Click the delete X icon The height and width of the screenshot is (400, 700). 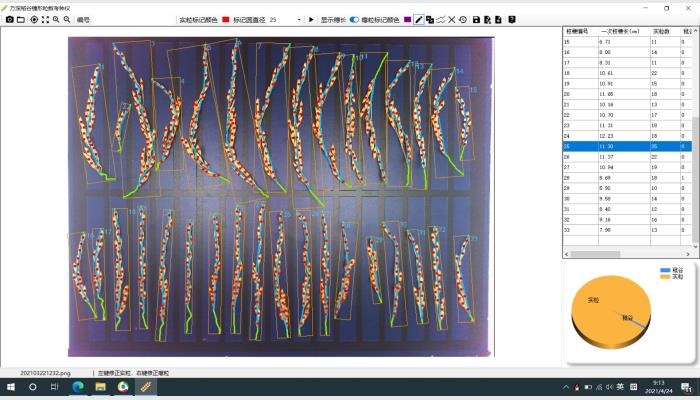[x=451, y=19]
